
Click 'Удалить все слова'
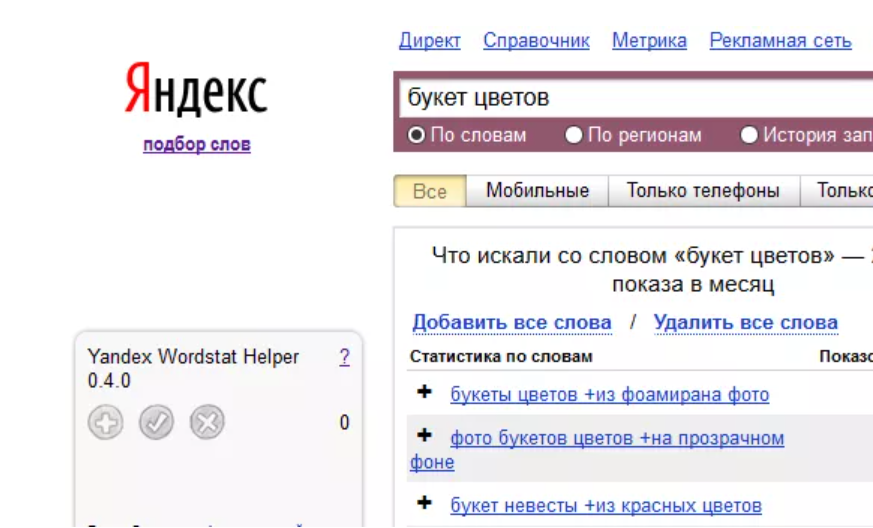tap(746, 322)
